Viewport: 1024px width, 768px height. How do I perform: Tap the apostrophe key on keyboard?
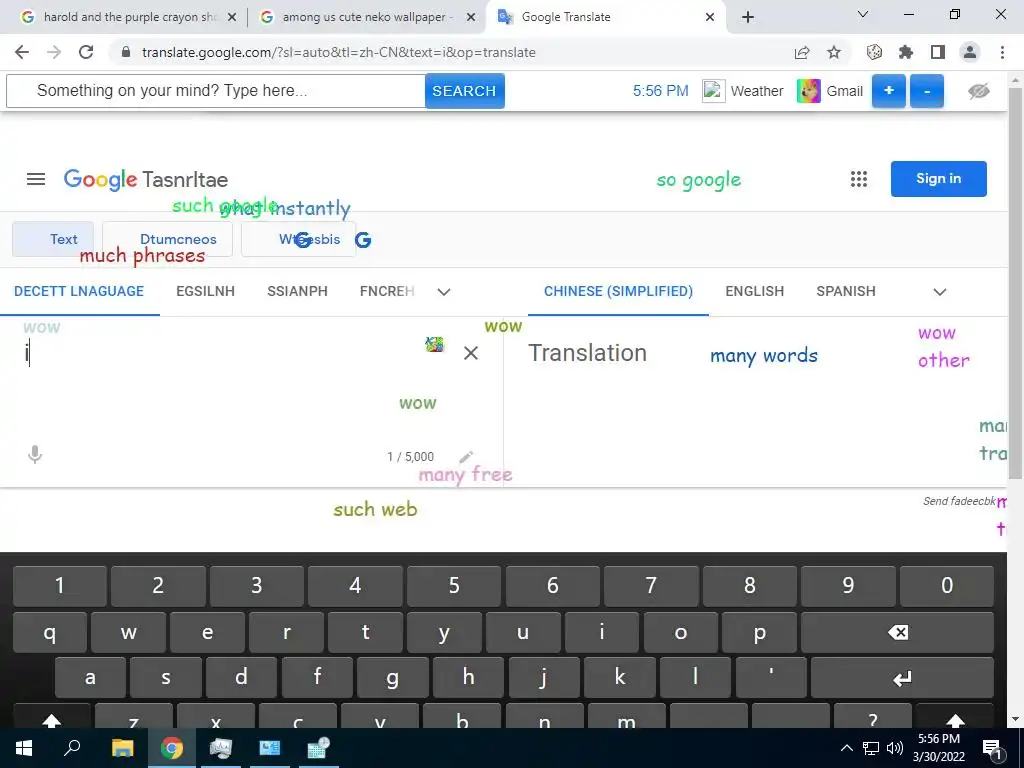(x=771, y=679)
